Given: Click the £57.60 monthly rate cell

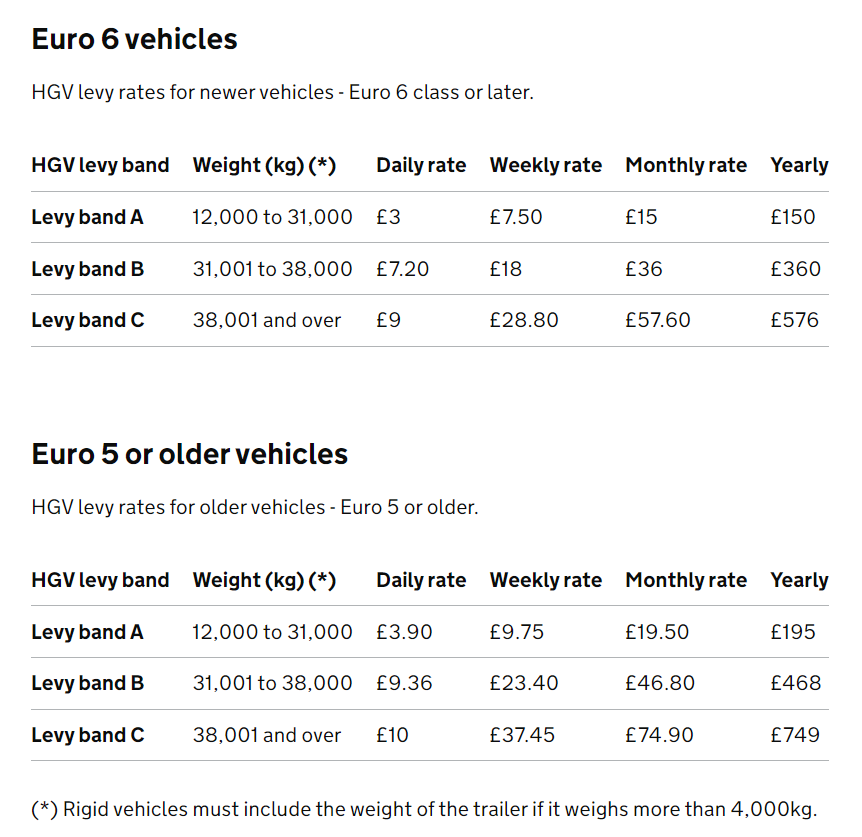Looking at the screenshot, I should pyautogui.click(x=658, y=320).
